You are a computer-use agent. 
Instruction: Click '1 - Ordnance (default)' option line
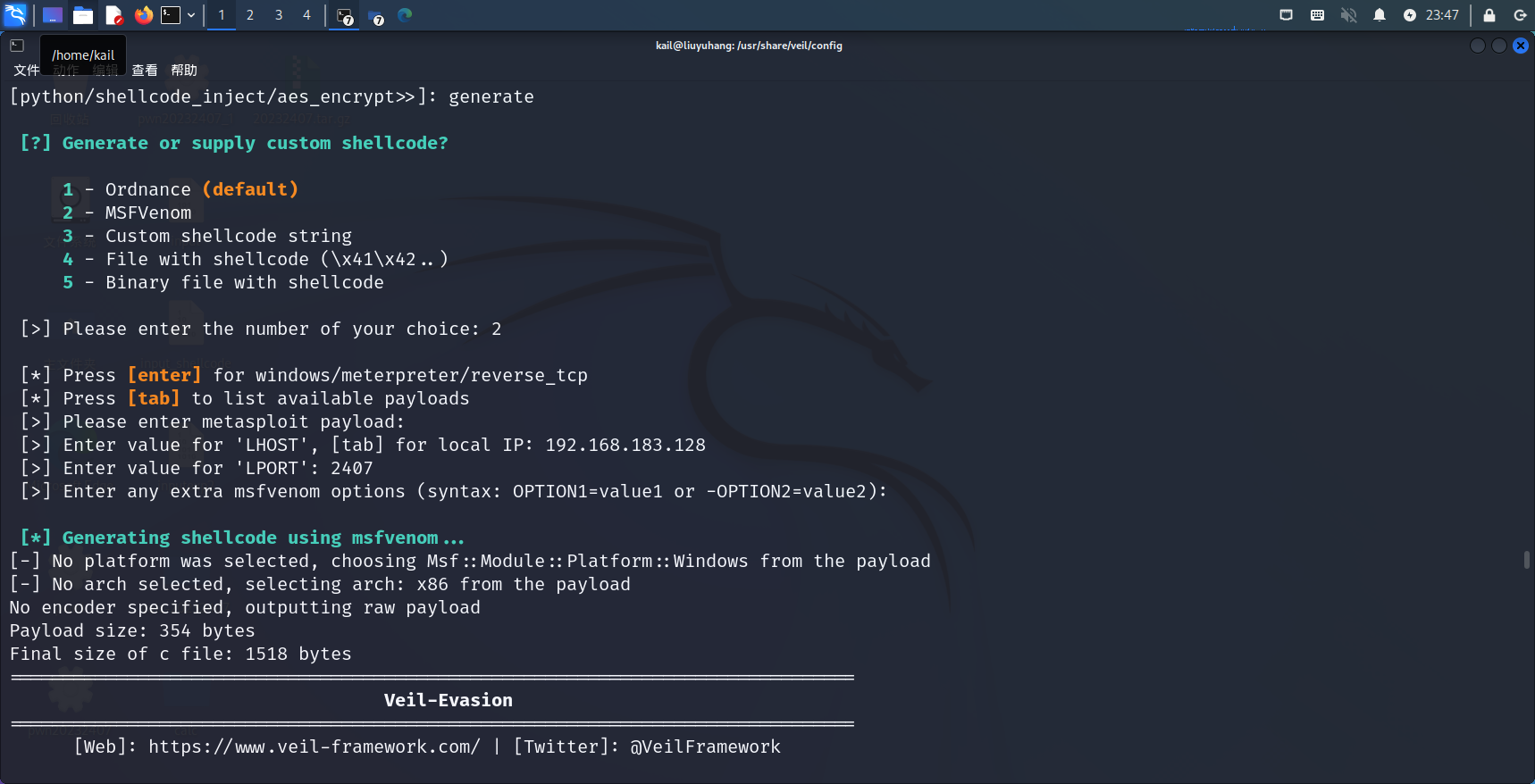[180, 189]
